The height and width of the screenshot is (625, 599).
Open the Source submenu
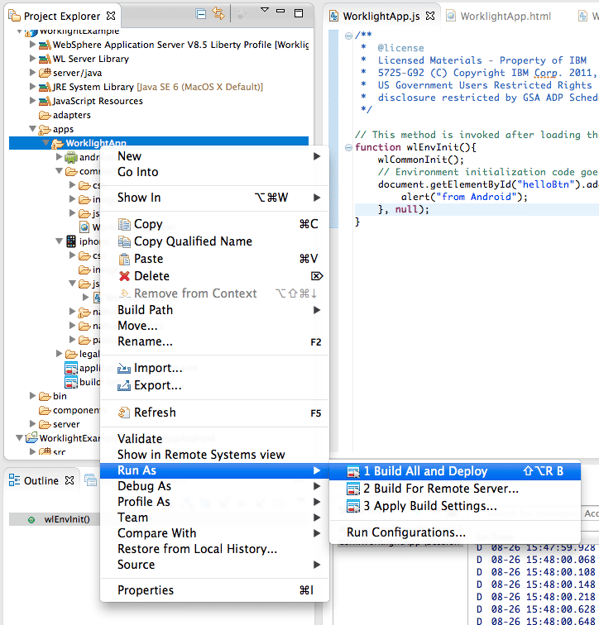coord(214,564)
